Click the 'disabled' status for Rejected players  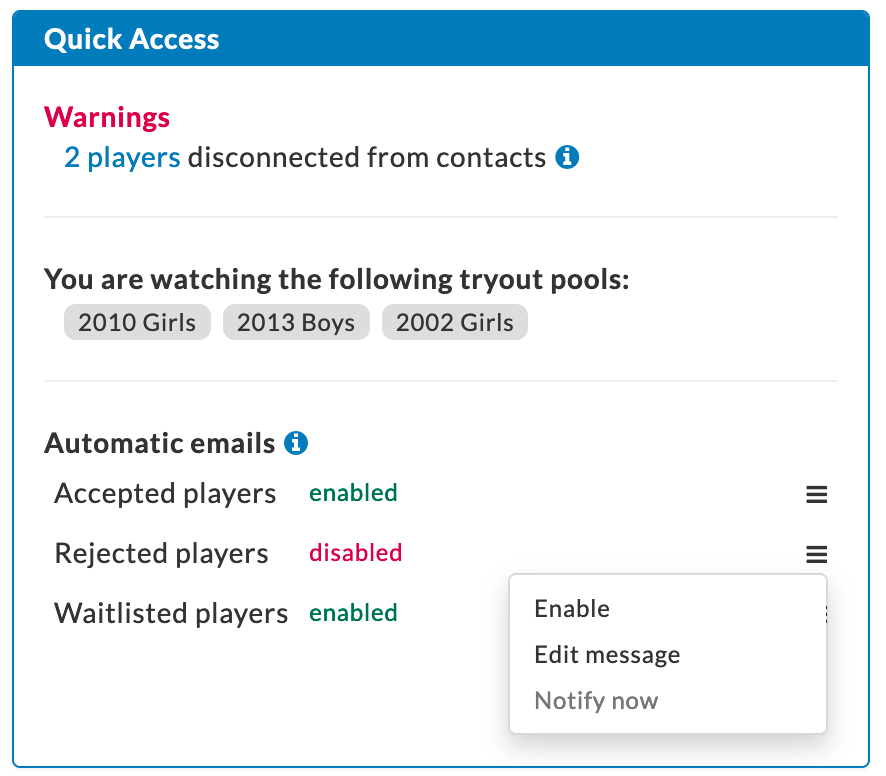355,553
